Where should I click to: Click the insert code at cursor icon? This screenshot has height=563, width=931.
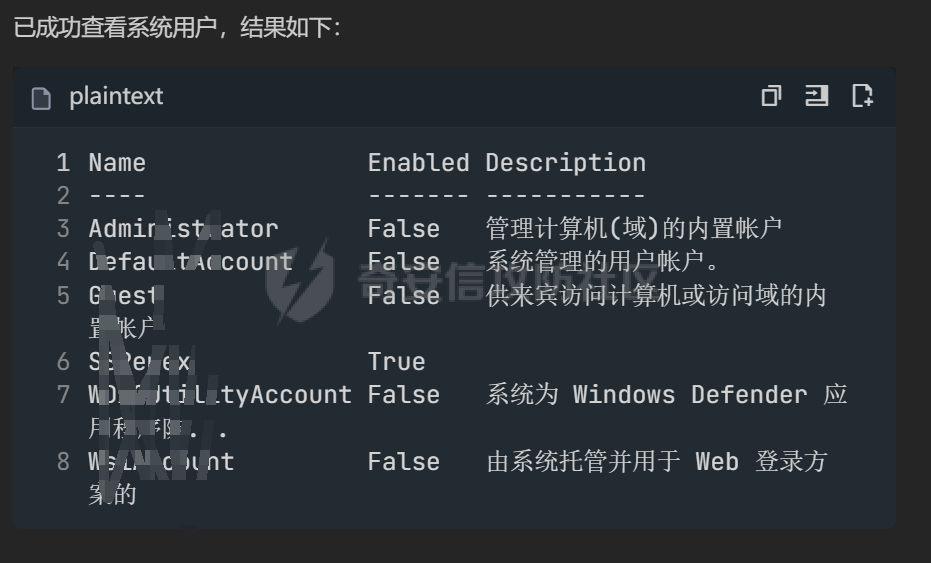pyautogui.click(x=817, y=96)
